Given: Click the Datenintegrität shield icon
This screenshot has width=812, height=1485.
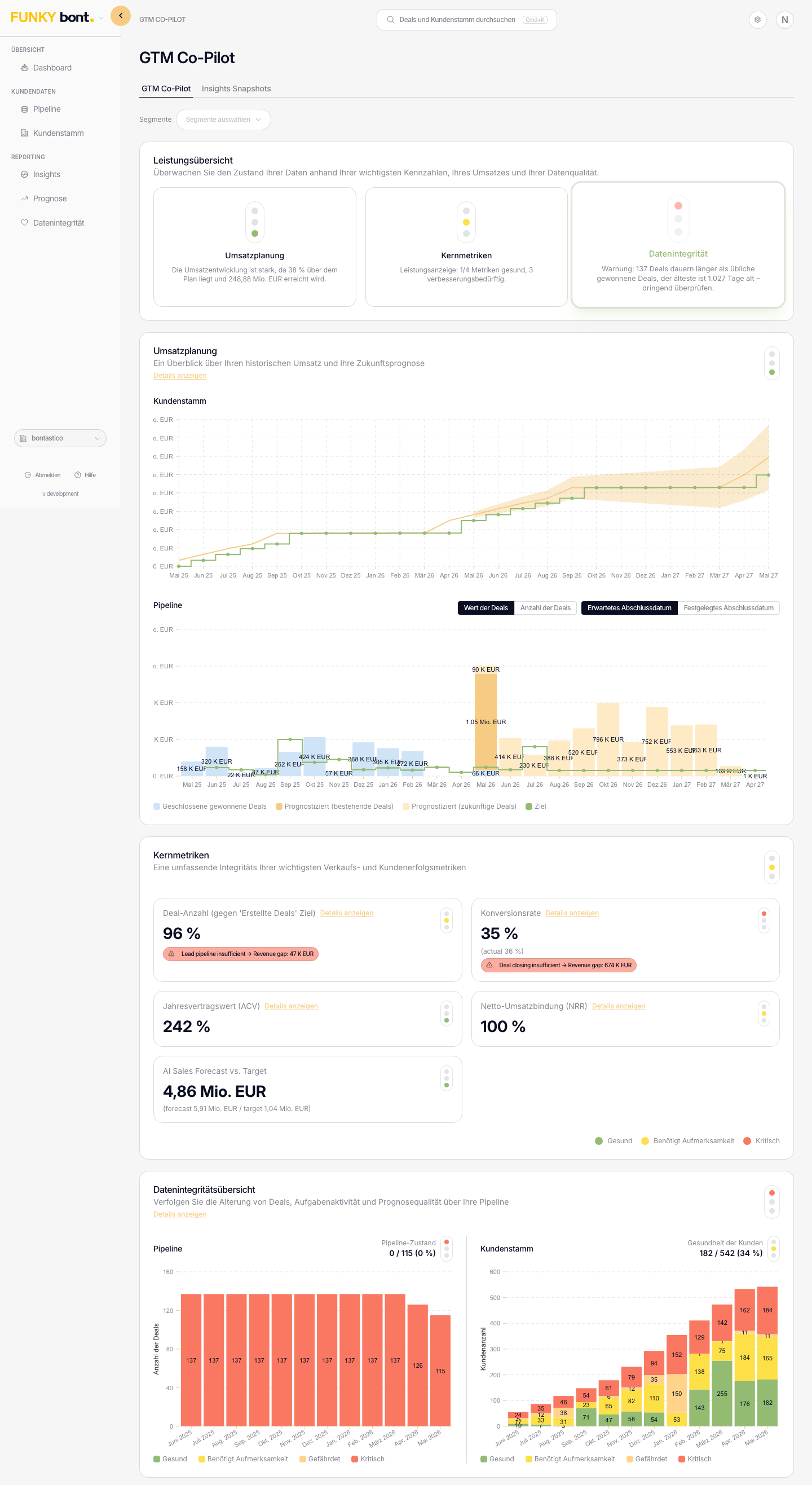Looking at the screenshot, I should point(24,223).
